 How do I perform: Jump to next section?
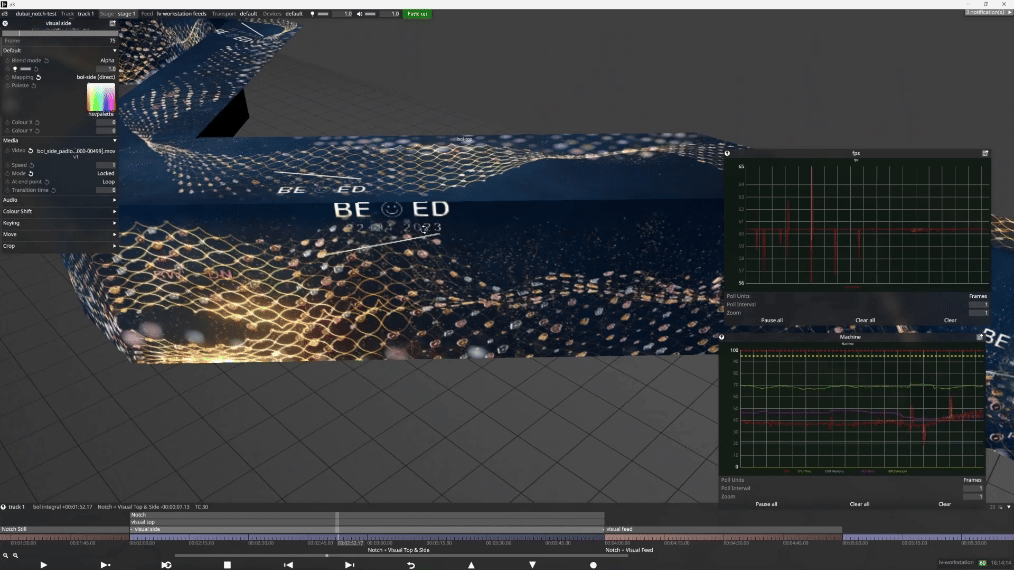click(349, 565)
